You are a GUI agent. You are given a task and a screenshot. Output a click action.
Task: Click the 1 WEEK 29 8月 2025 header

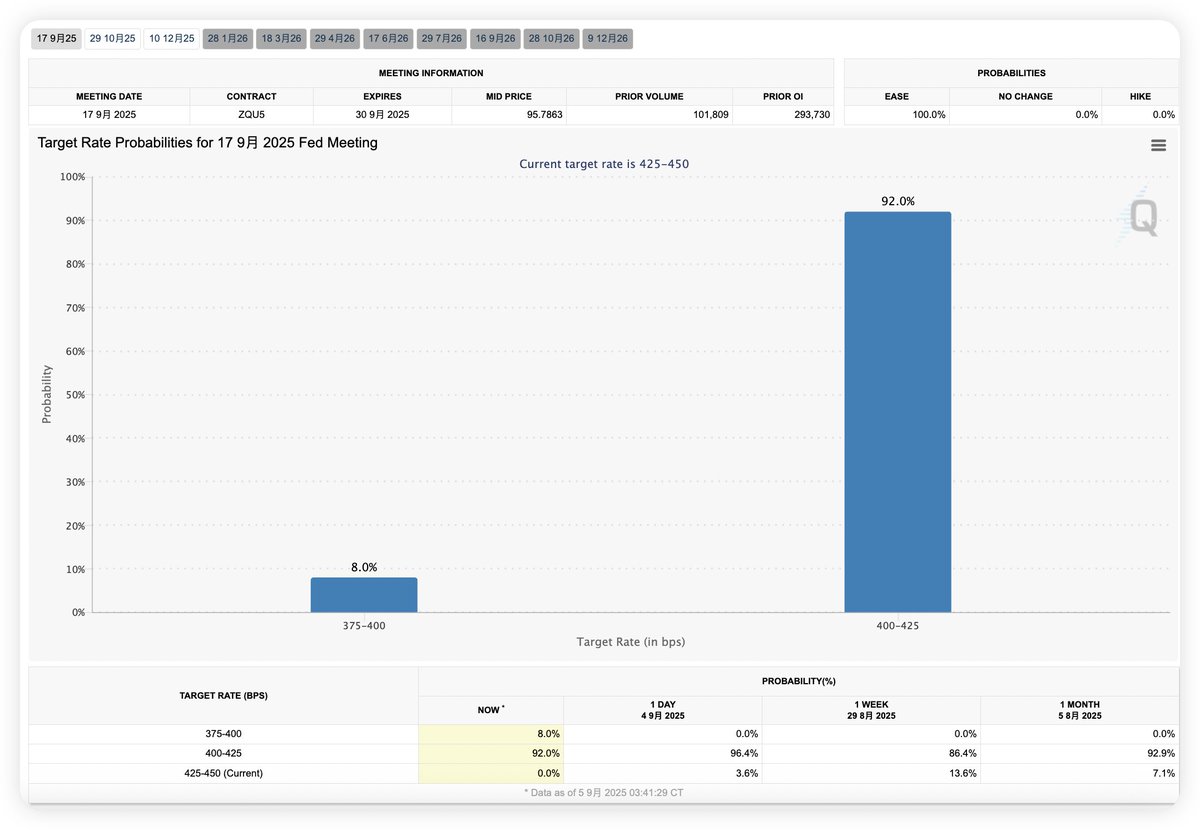[x=870, y=710]
